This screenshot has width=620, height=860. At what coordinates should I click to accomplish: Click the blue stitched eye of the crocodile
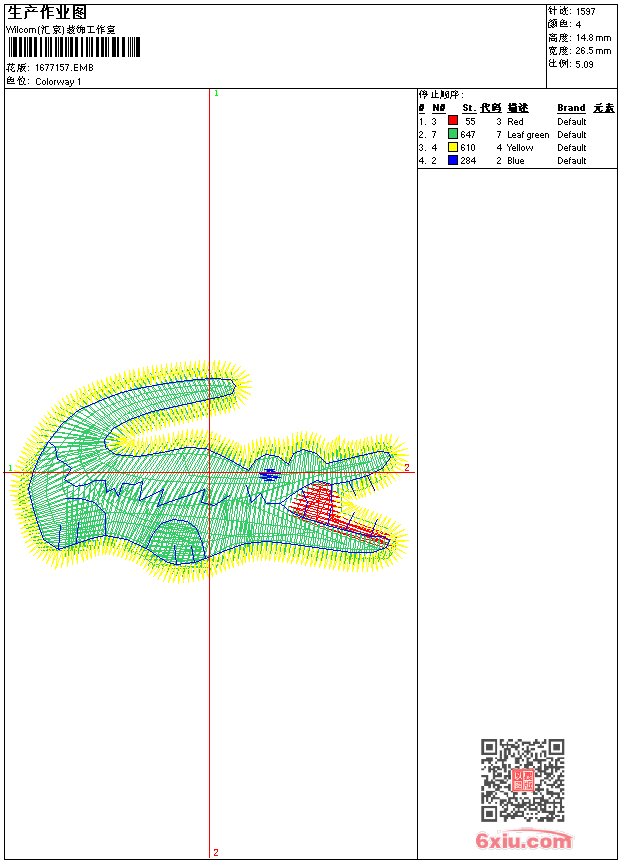point(269,475)
